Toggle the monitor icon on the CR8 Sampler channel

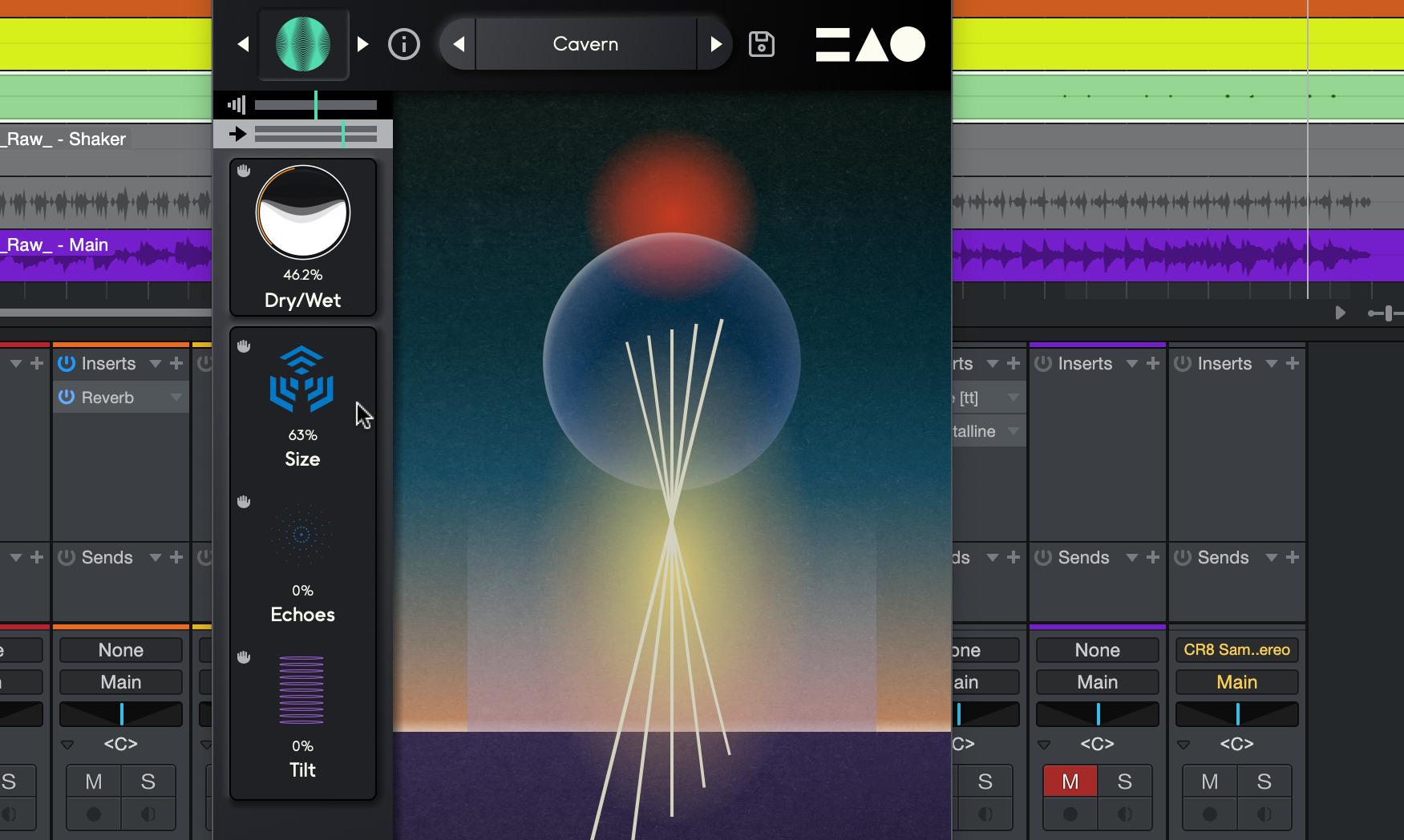click(x=1264, y=814)
